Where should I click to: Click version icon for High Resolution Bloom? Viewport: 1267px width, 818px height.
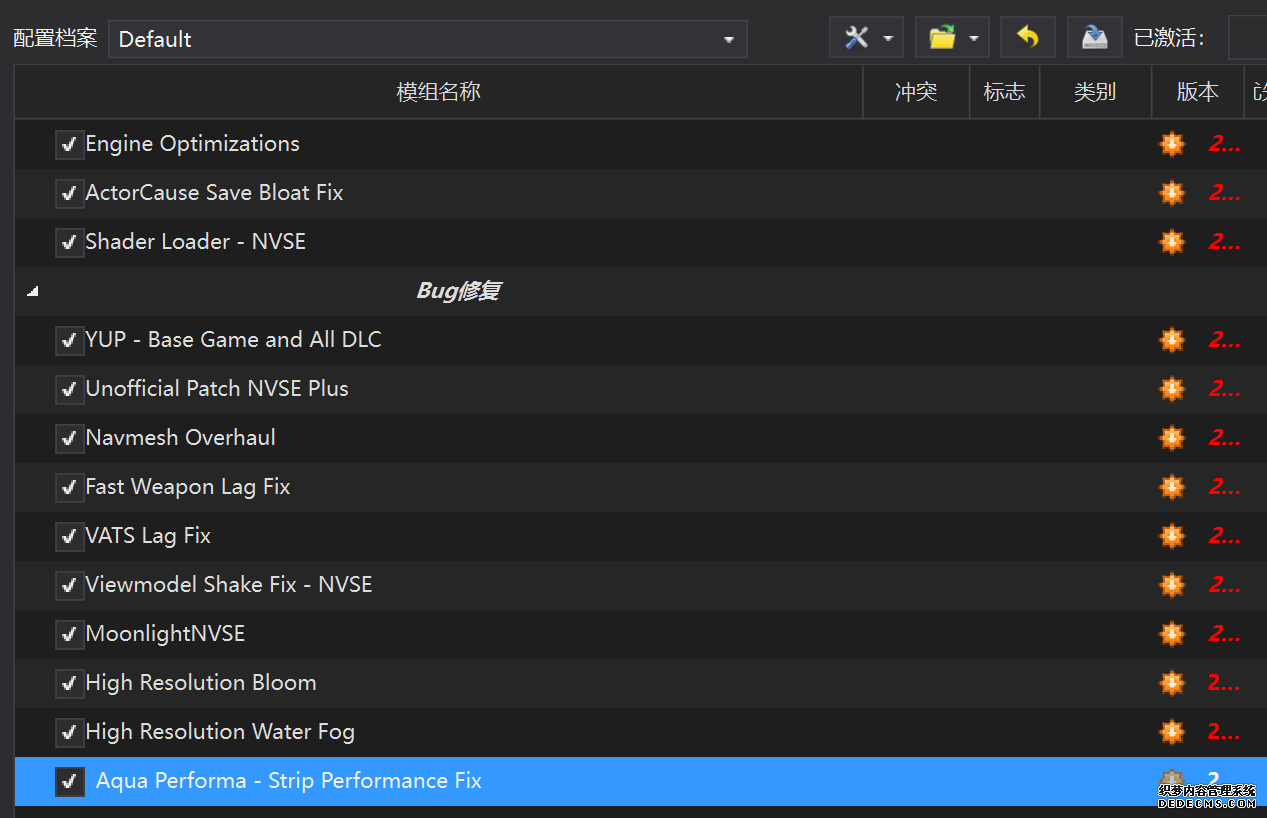pyautogui.click(x=1171, y=683)
